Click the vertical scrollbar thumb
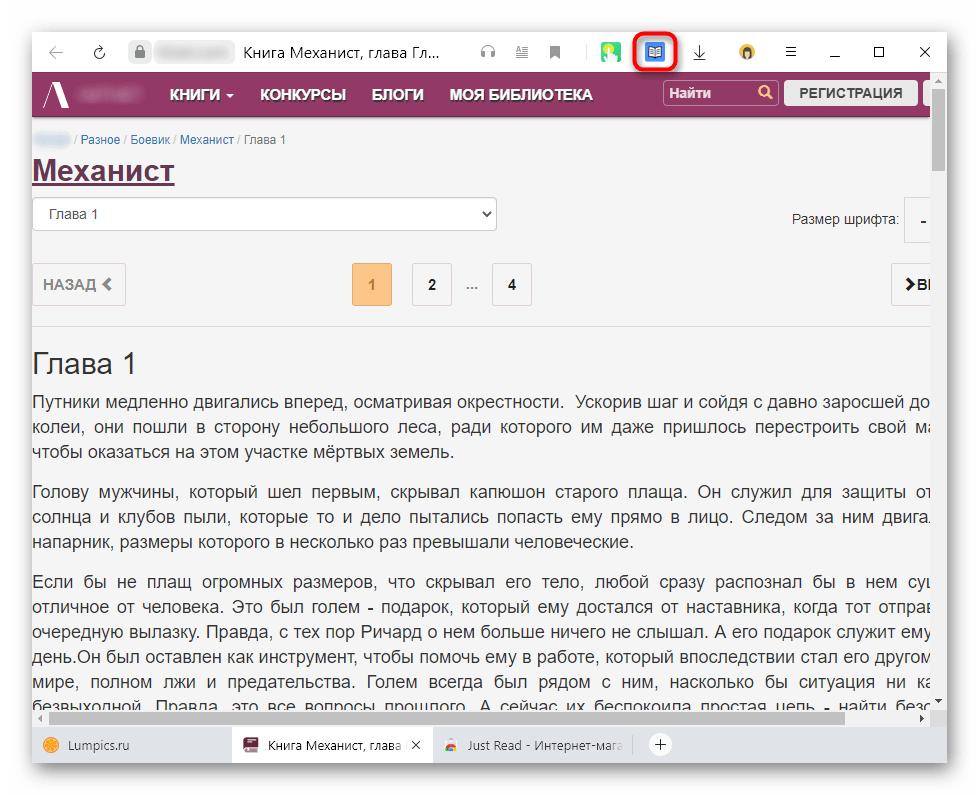Viewport: 979px width, 795px height. click(x=938, y=129)
